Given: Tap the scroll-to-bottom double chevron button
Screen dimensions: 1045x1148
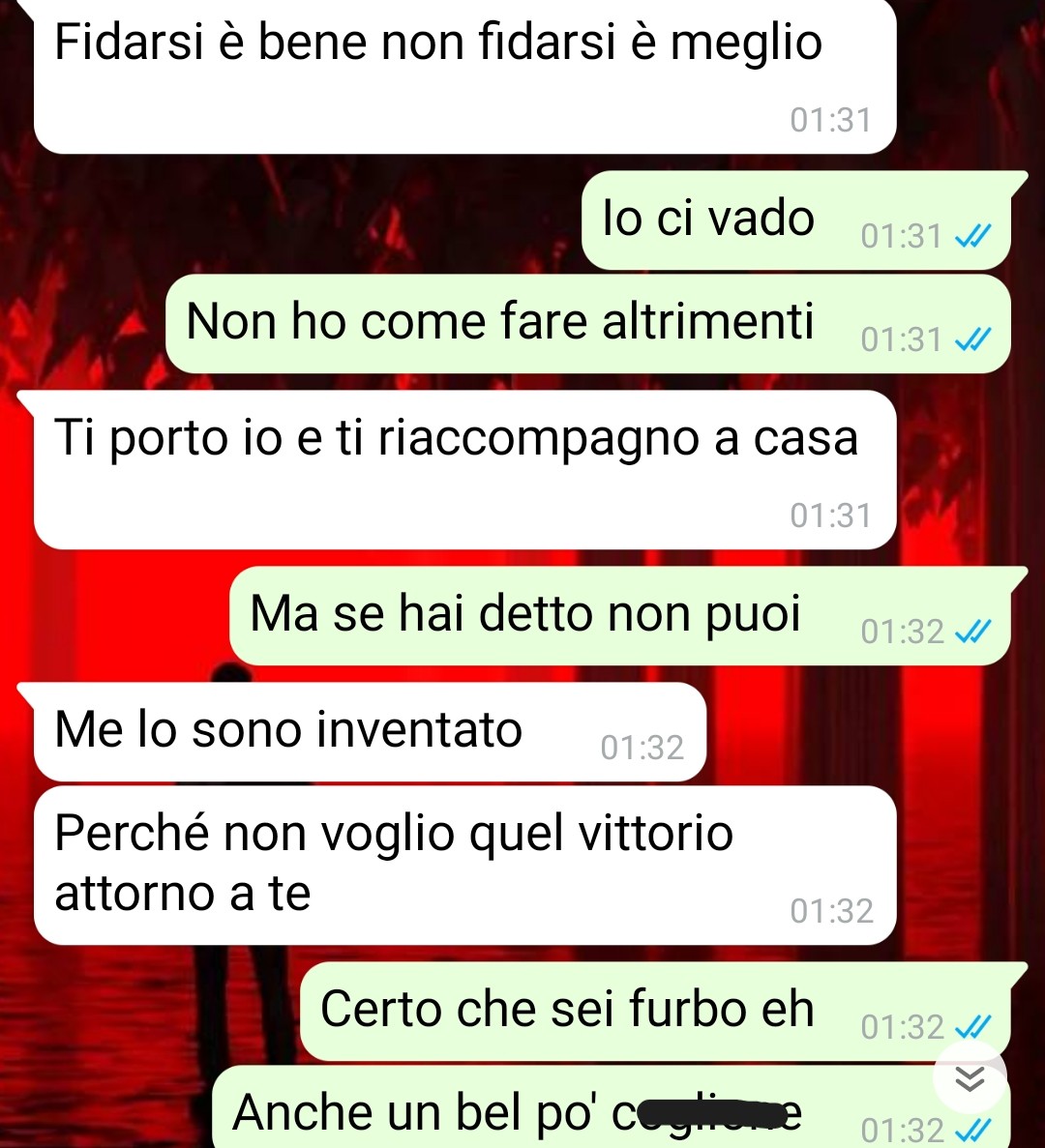Looking at the screenshot, I should coord(970,1079).
